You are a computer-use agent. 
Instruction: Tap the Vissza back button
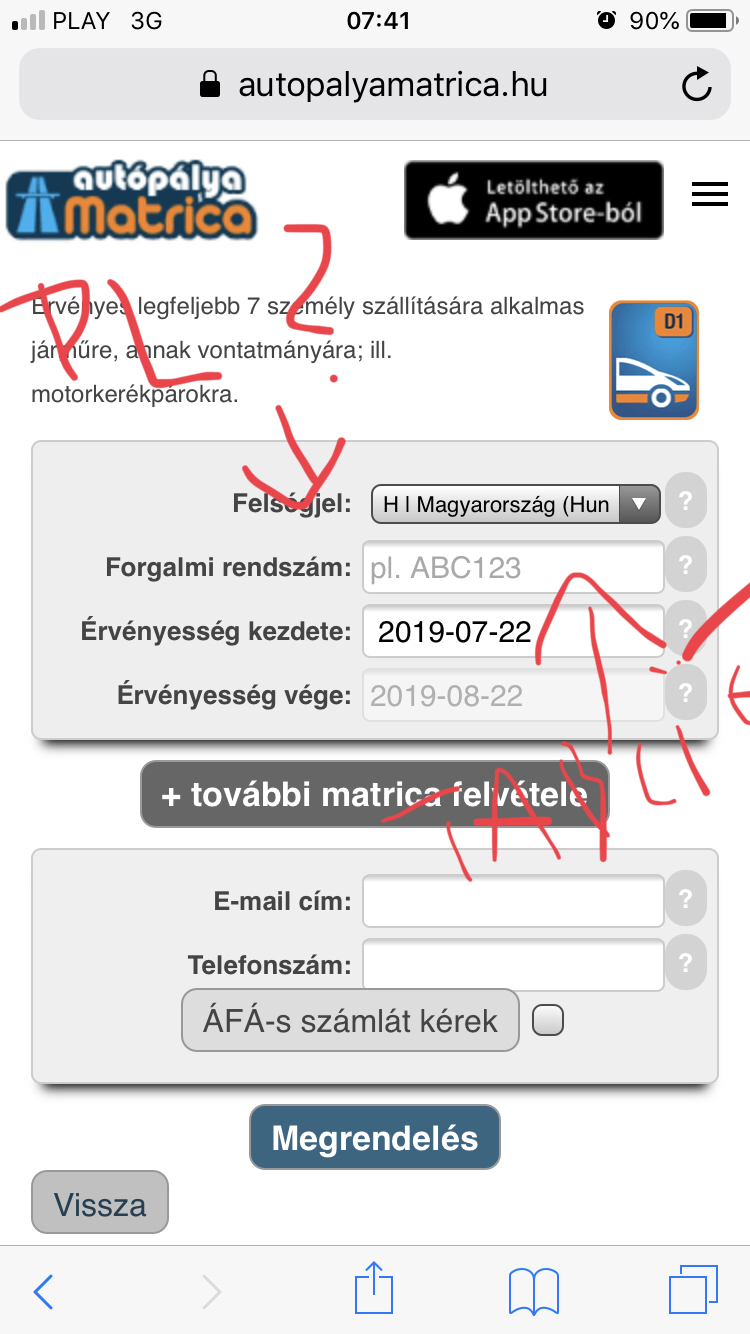100,1202
